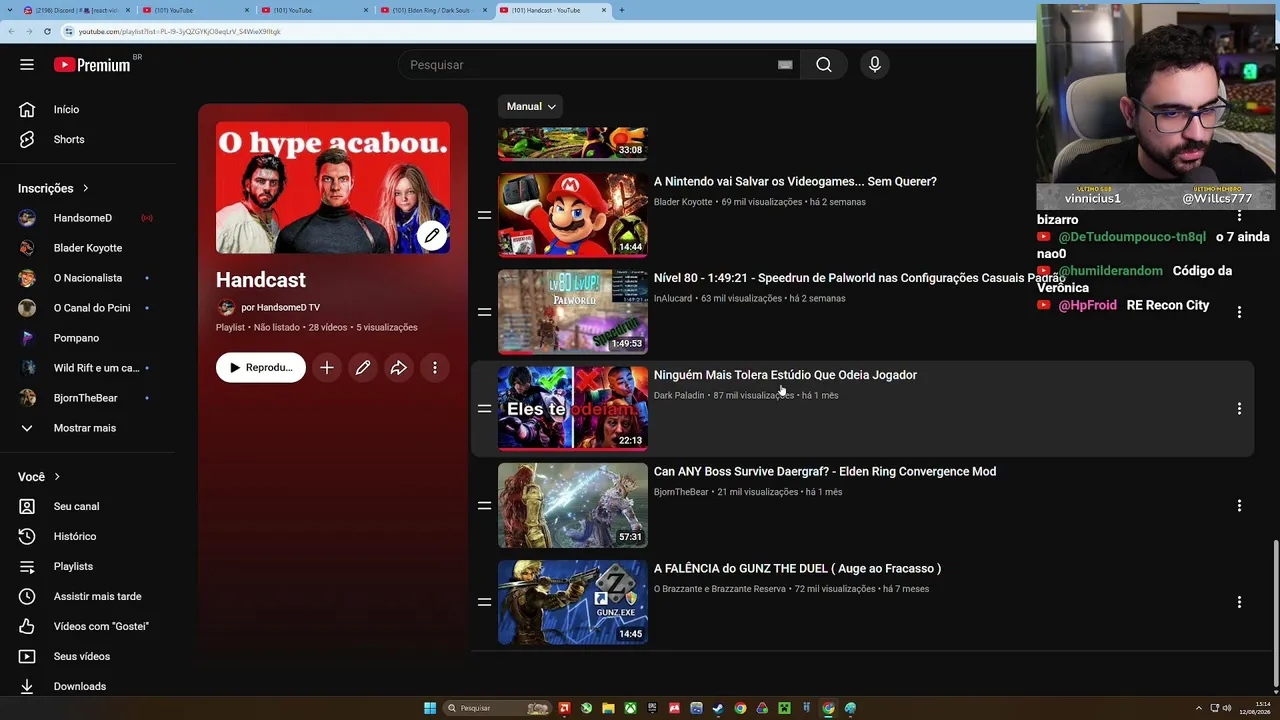Grab reorder handle for the Nintendo video

484,215
